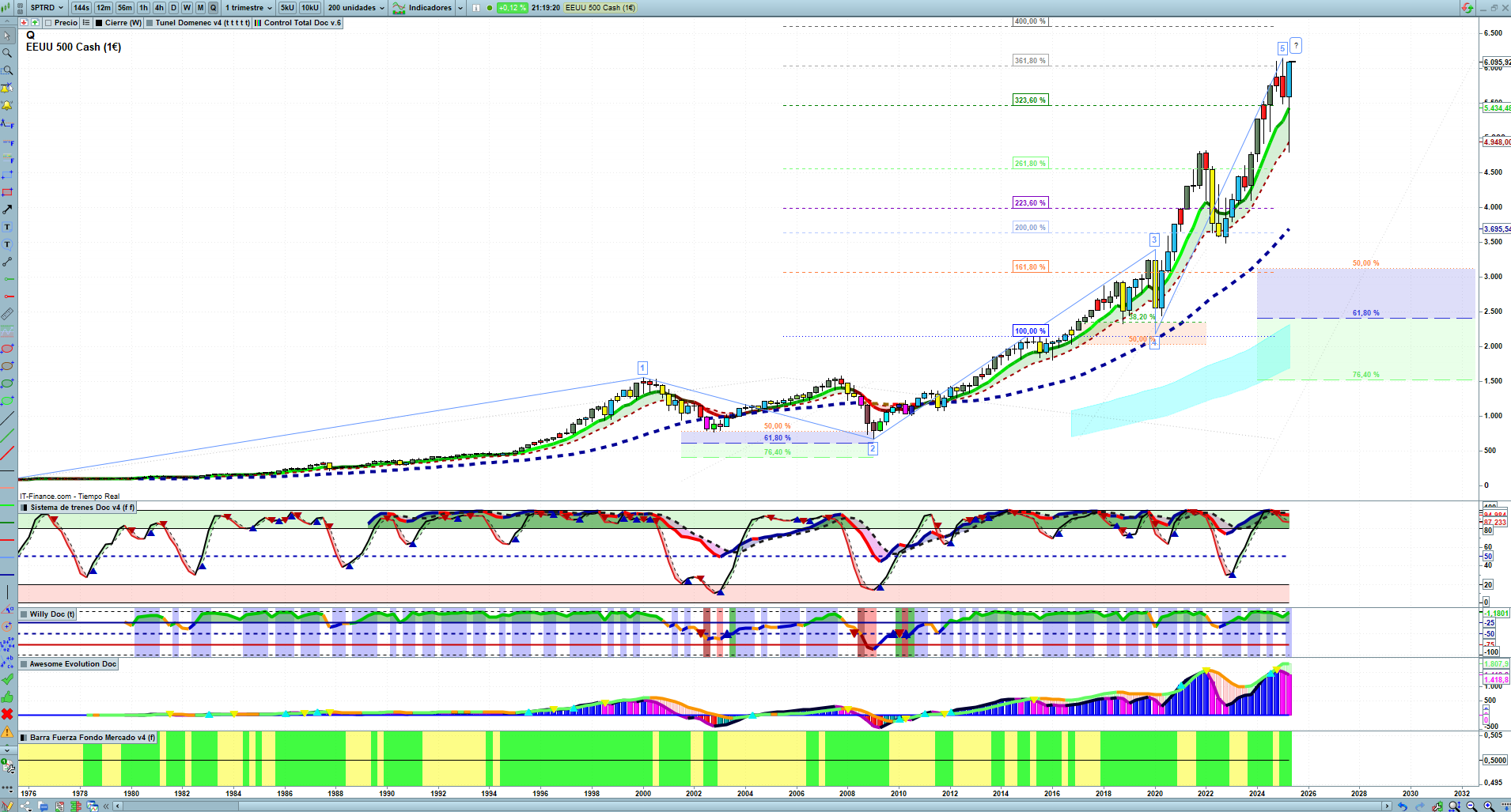Select the red diagonal line tool

[7, 453]
